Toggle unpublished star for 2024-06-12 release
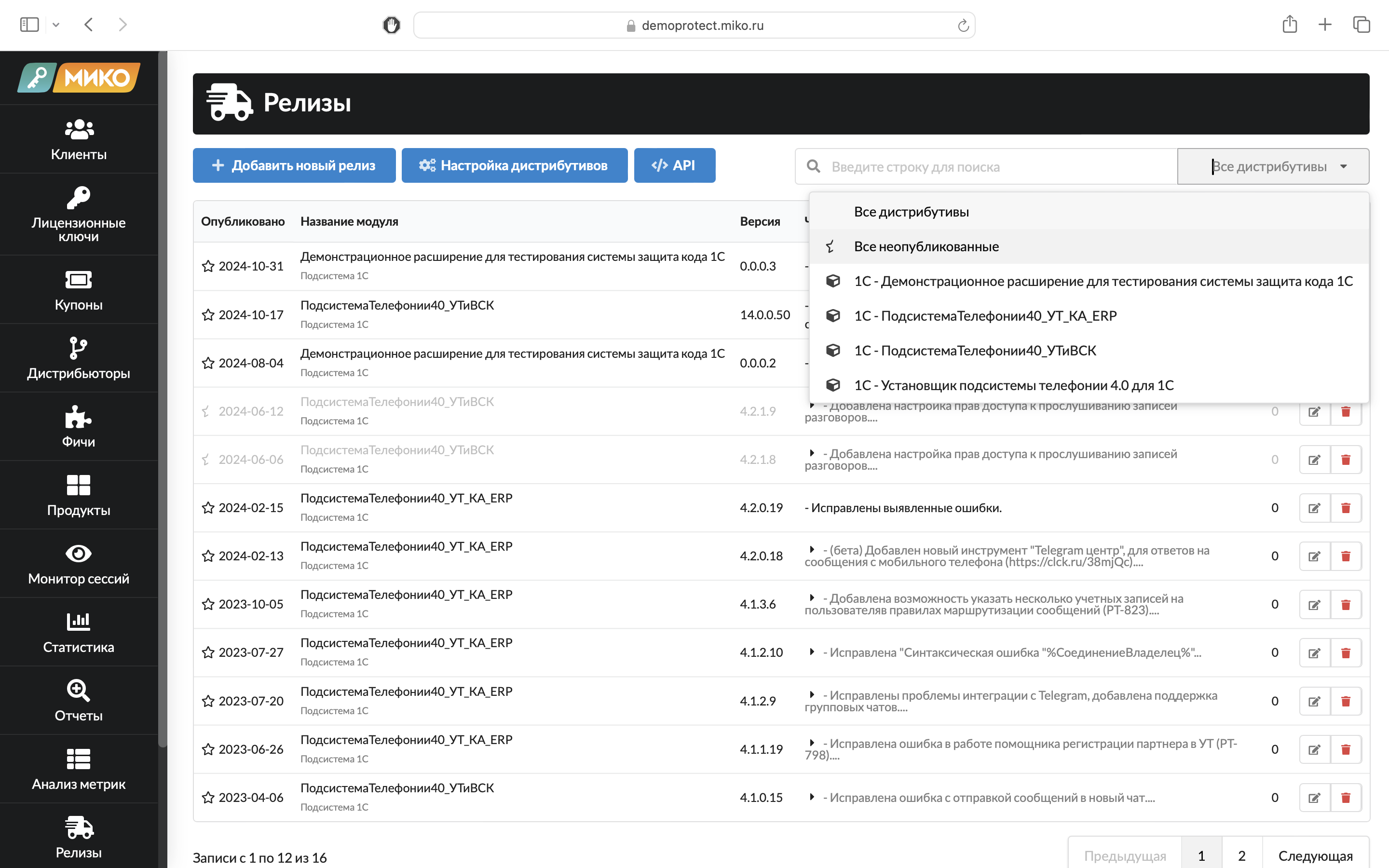Image resolution: width=1389 pixels, height=868 pixels. (206, 411)
